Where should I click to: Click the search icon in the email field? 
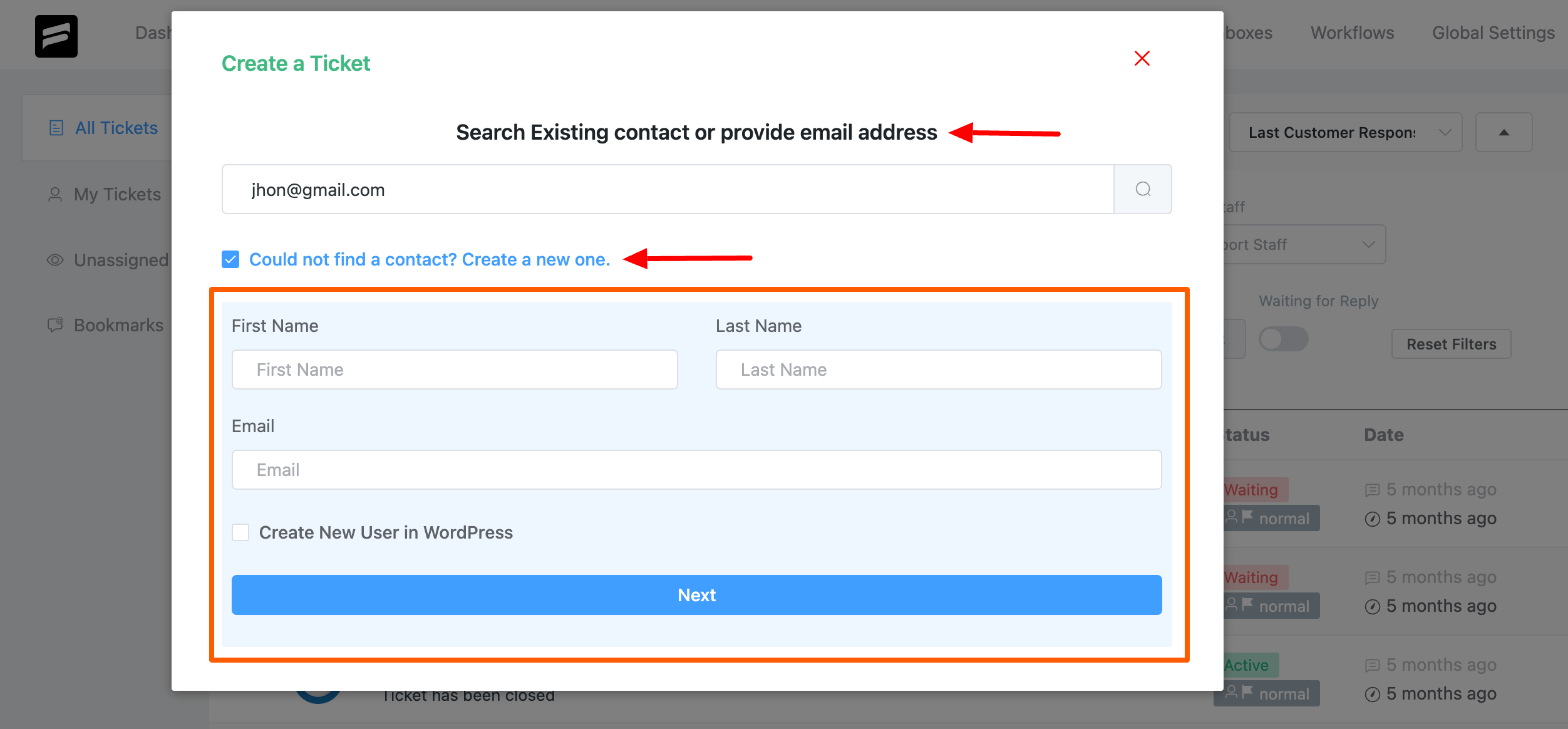tap(1143, 189)
